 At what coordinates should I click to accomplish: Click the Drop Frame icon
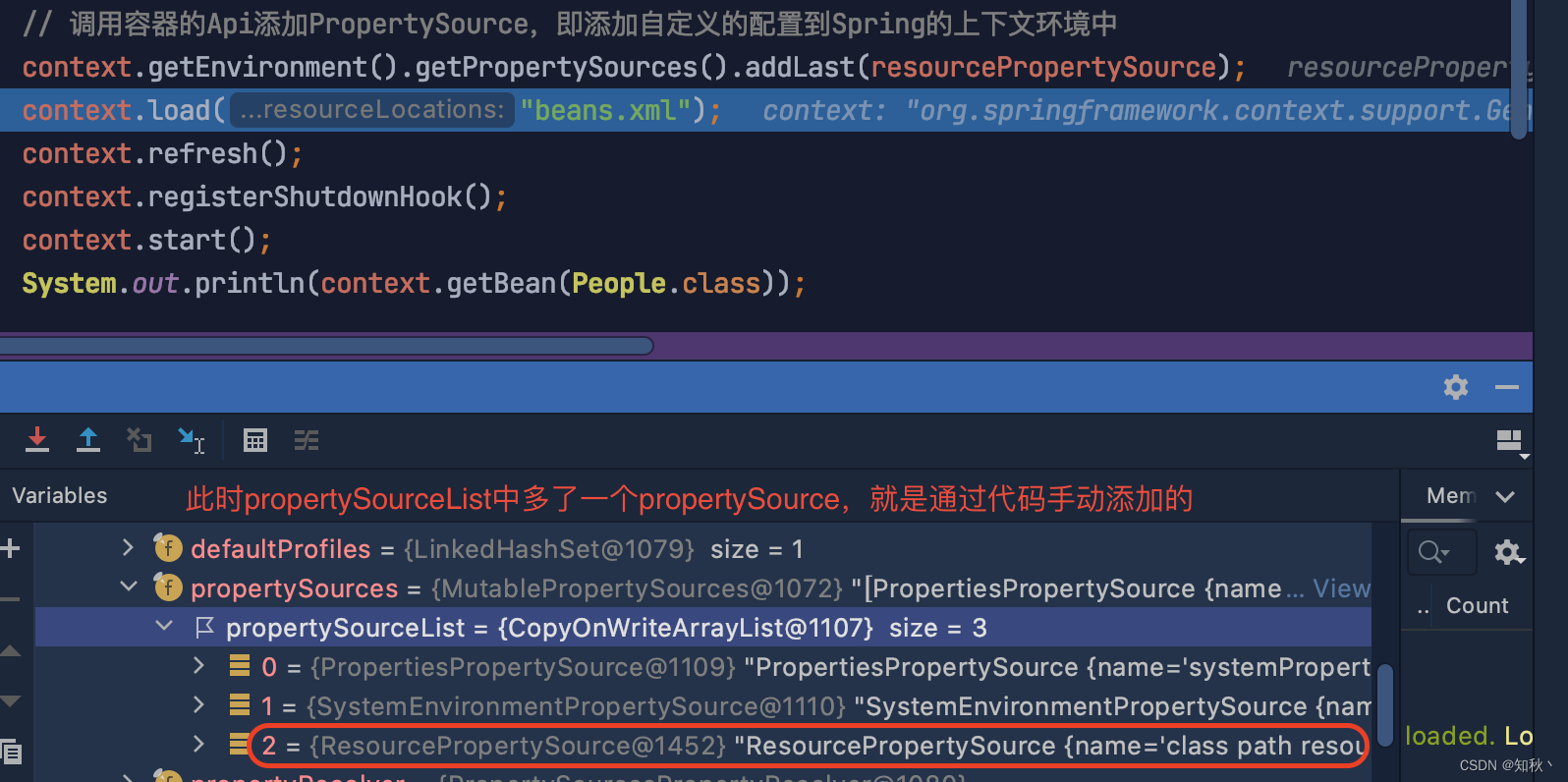point(140,440)
